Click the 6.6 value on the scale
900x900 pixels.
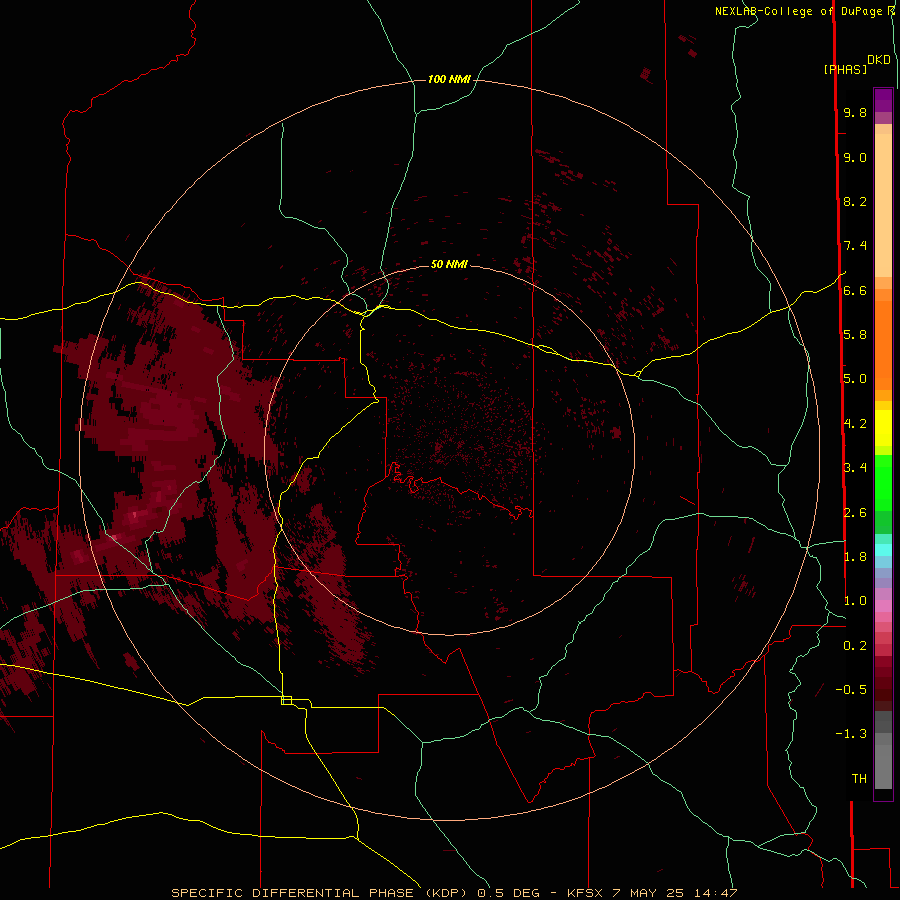coord(855,291)
